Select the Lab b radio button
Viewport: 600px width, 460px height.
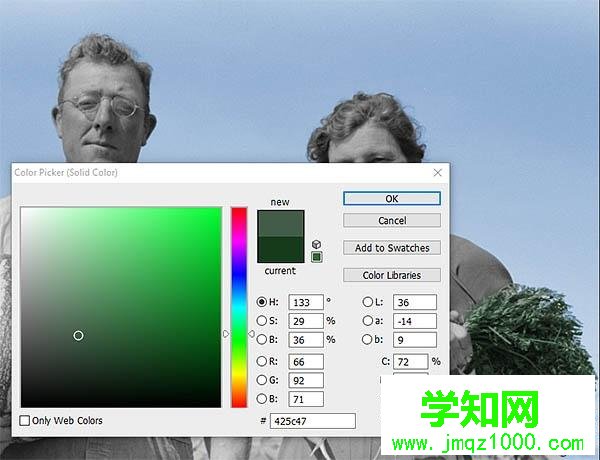367,339
